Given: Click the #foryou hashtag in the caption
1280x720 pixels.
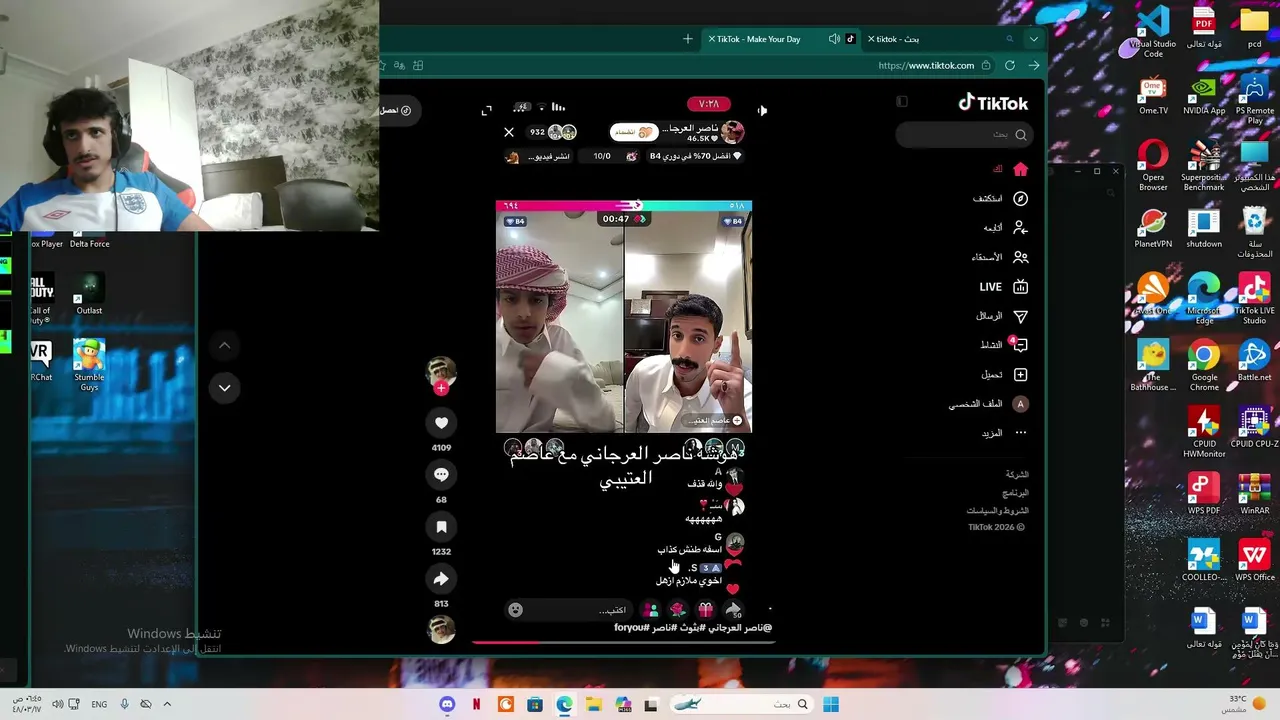Looking at the screenshot, I should click(x=632, y=628).
